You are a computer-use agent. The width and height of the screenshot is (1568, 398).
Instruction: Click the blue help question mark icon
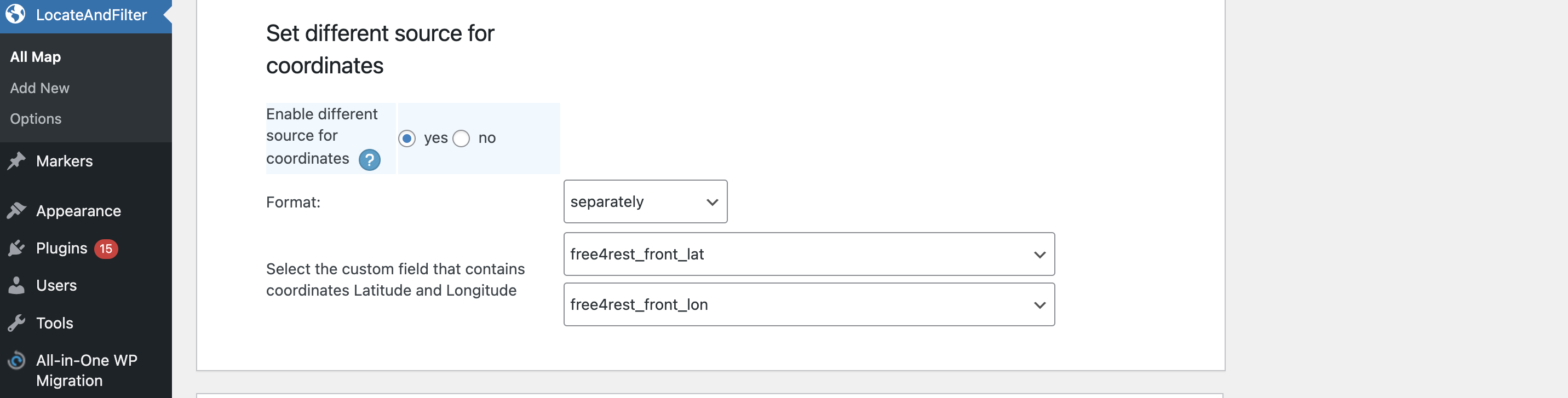[369, 160]
